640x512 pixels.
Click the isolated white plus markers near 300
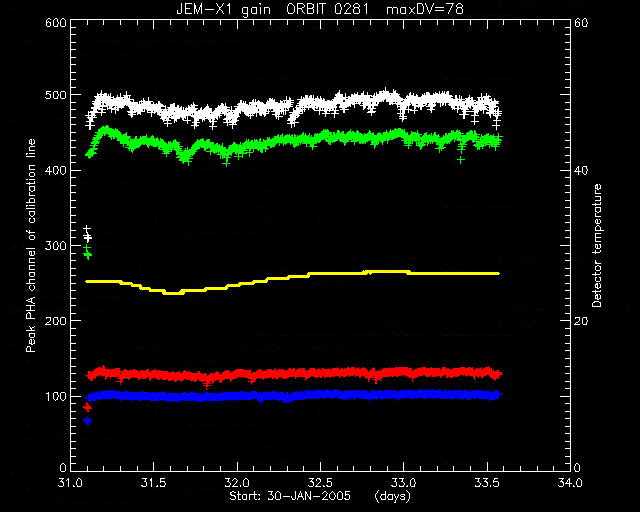pos(87,234)
